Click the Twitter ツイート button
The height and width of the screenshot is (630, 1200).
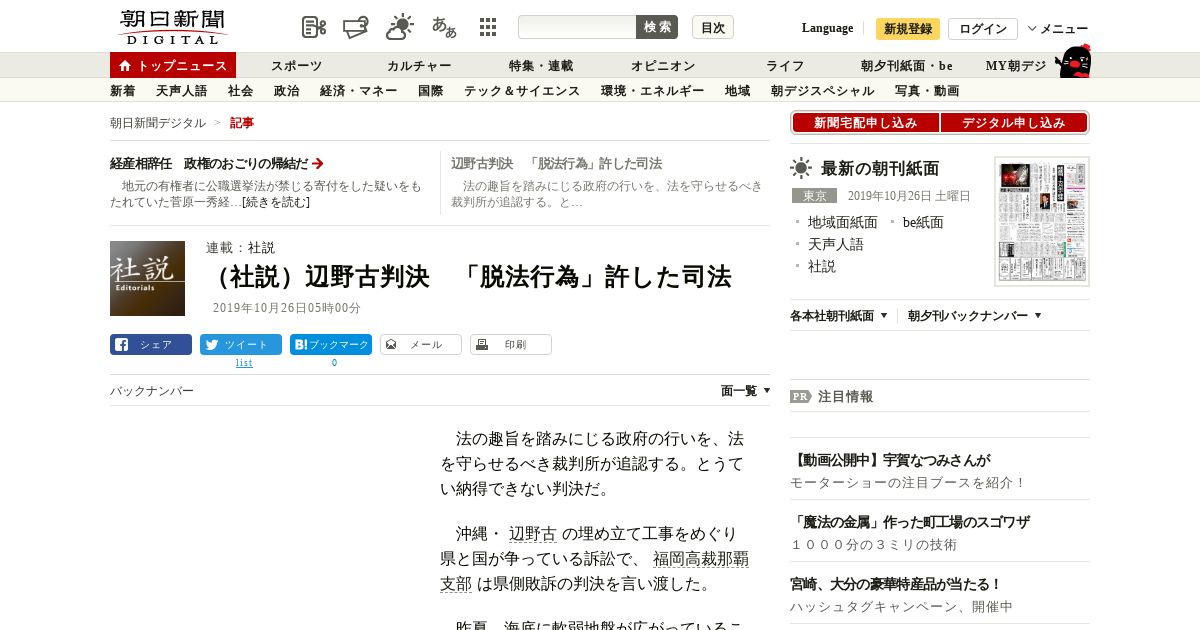(241, 344)
